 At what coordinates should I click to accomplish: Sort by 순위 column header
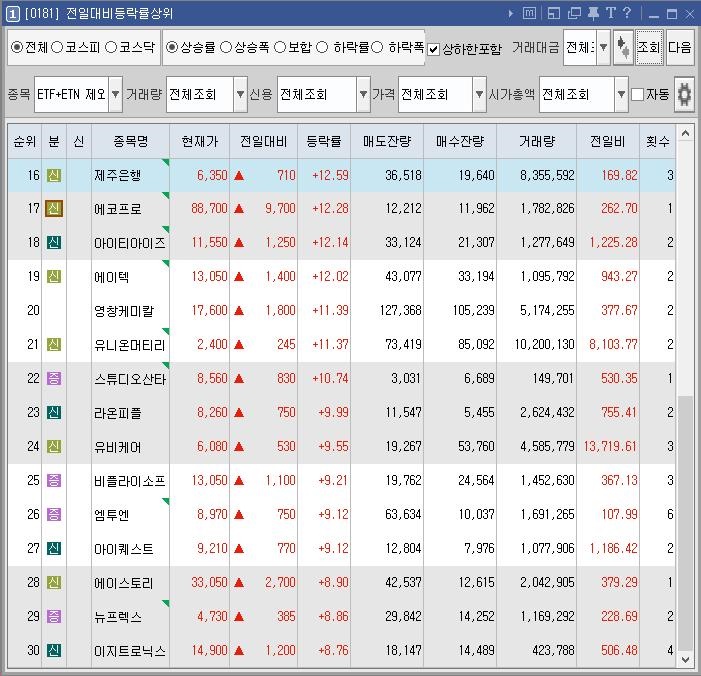coord(25,141)
